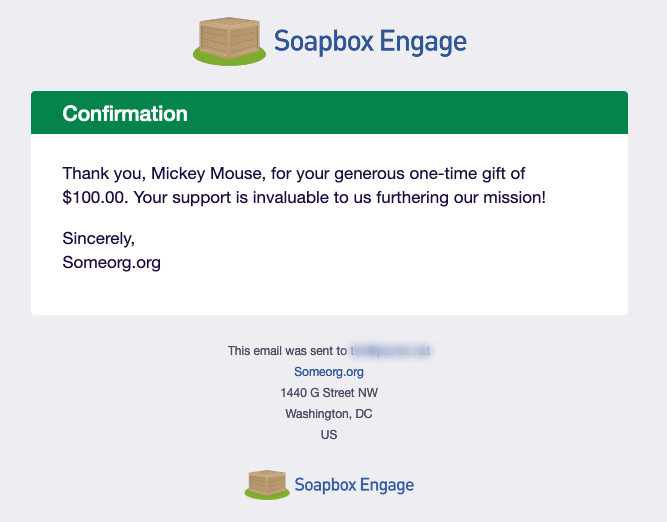Click "This email was sent to" text

(x=287, y=351)
